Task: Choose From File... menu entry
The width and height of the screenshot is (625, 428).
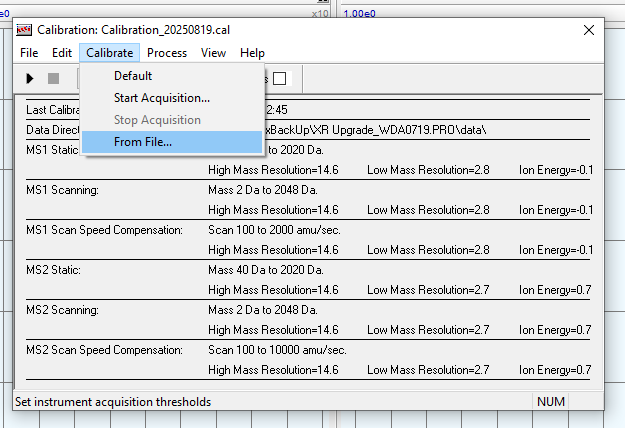Action: [171, 142]
